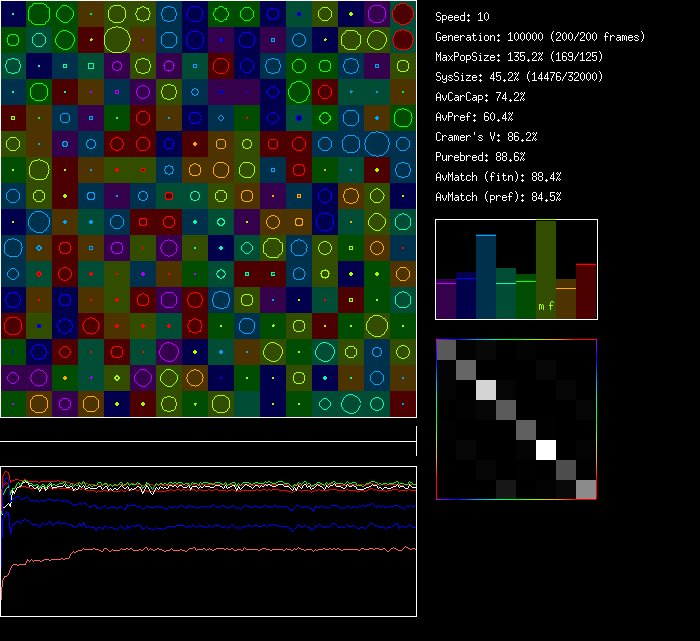Click the red bar at the histogram's right end

[x=586, y=291]
